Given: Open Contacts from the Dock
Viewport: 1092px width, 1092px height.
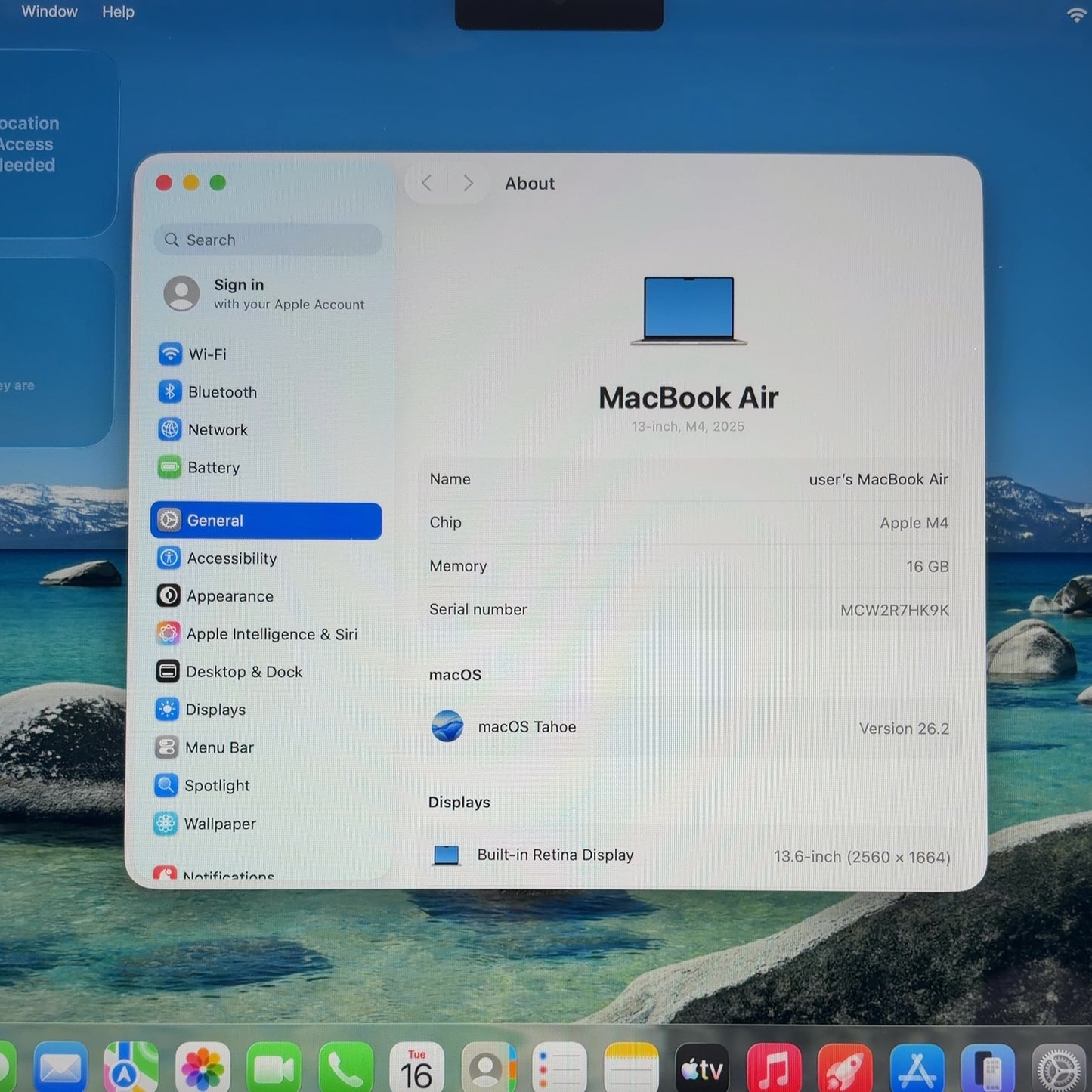Looking at the screenshot, I should (488, 1069).
